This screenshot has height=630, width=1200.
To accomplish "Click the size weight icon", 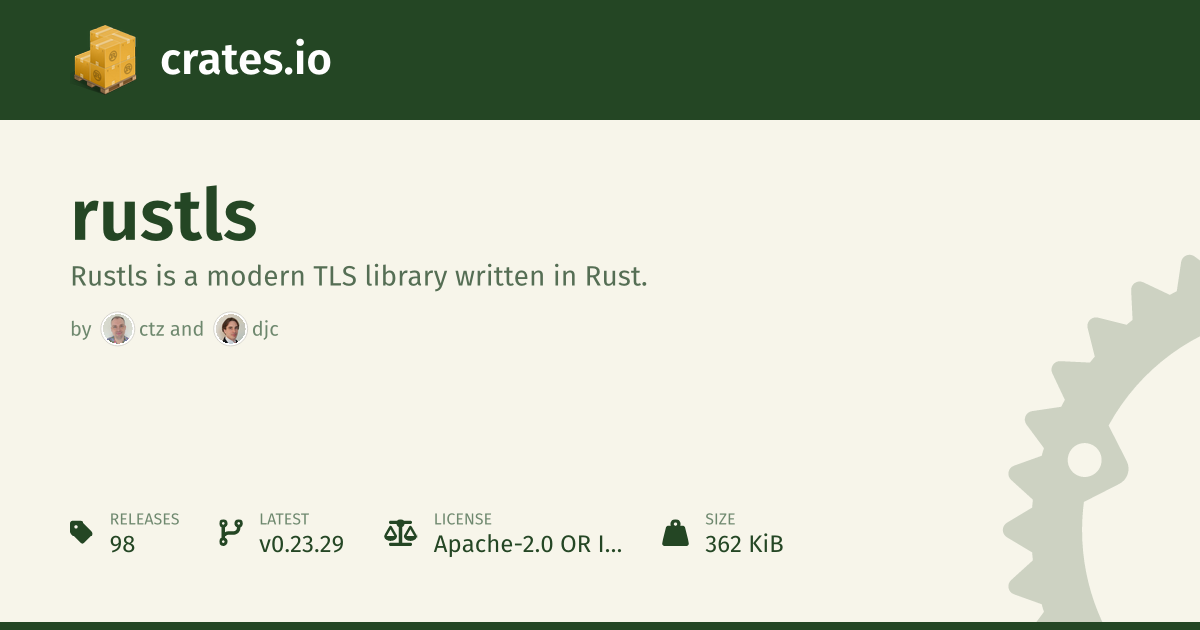I will (x=675, y=532).
